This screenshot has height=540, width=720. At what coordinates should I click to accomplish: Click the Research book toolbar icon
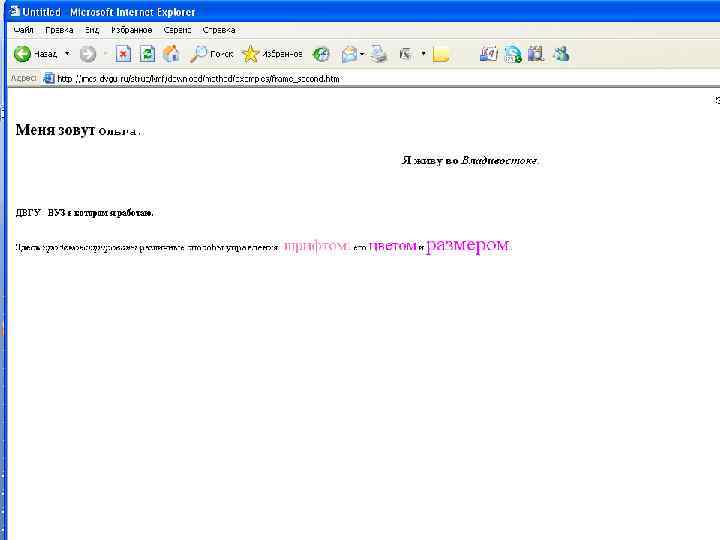tap(535, 54)
